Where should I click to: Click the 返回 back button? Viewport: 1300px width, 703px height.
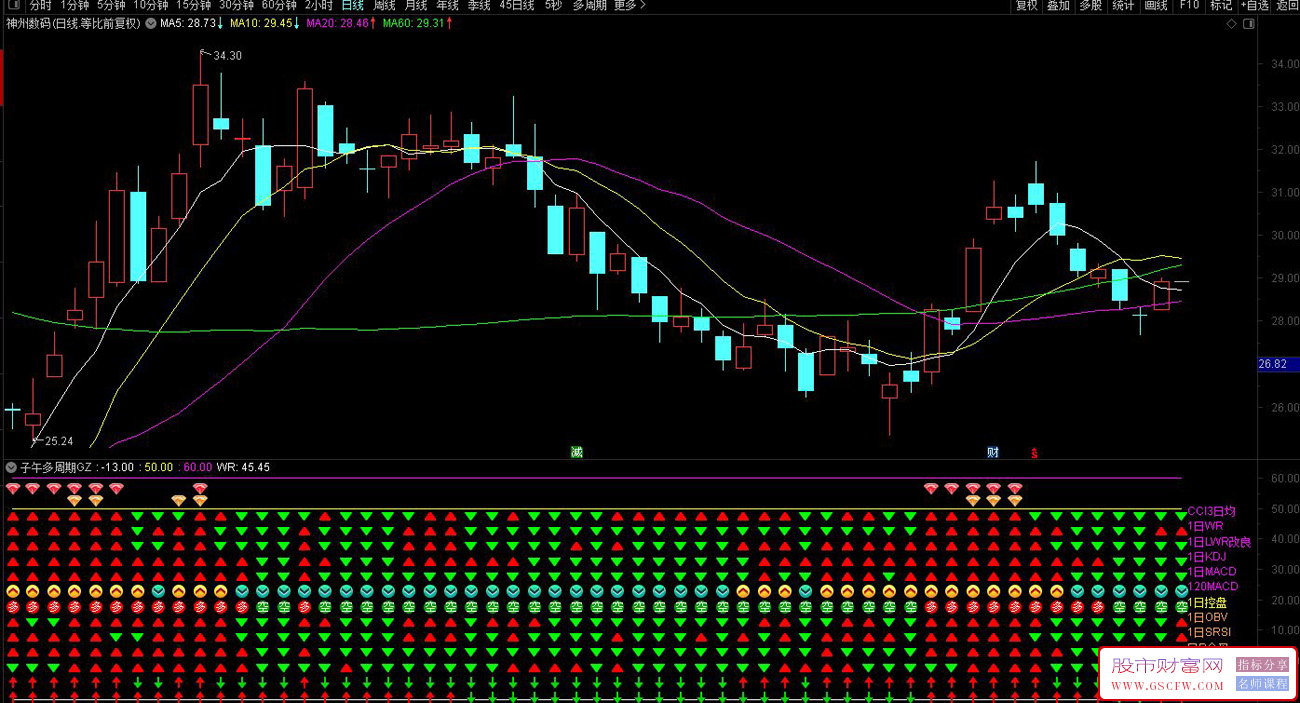pyautogui.click(x=1287, y=5)
